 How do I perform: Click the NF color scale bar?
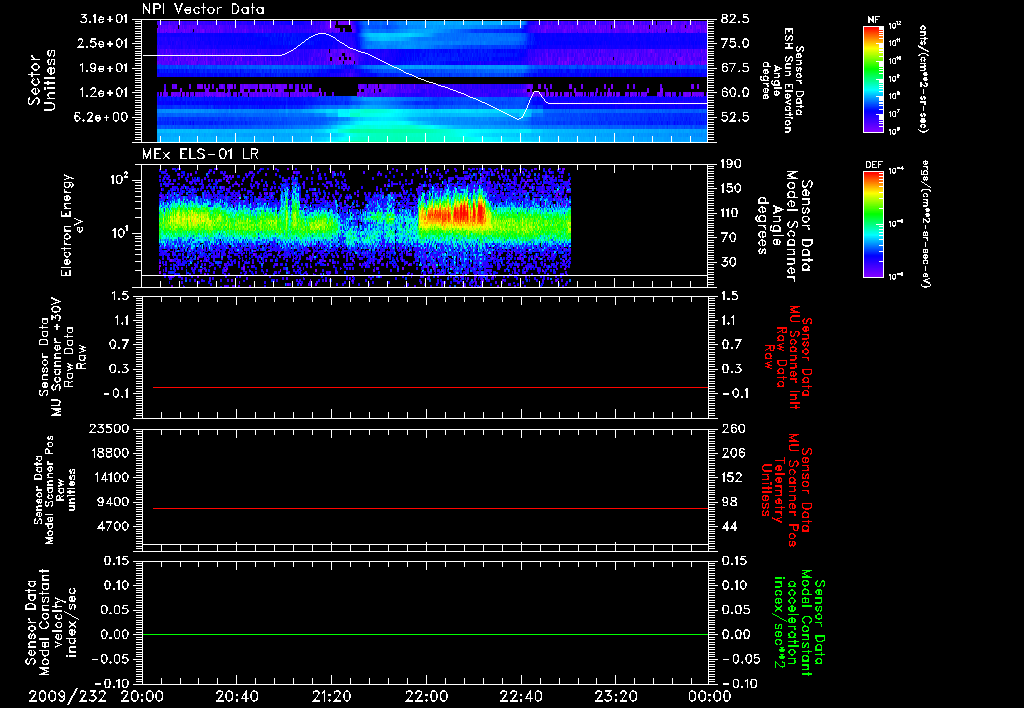pos(874,78)
